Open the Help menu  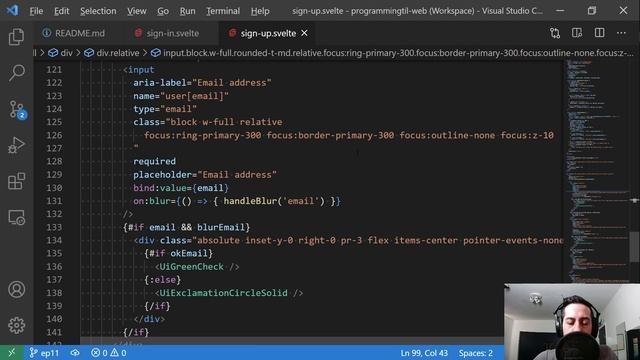[260, 11]
